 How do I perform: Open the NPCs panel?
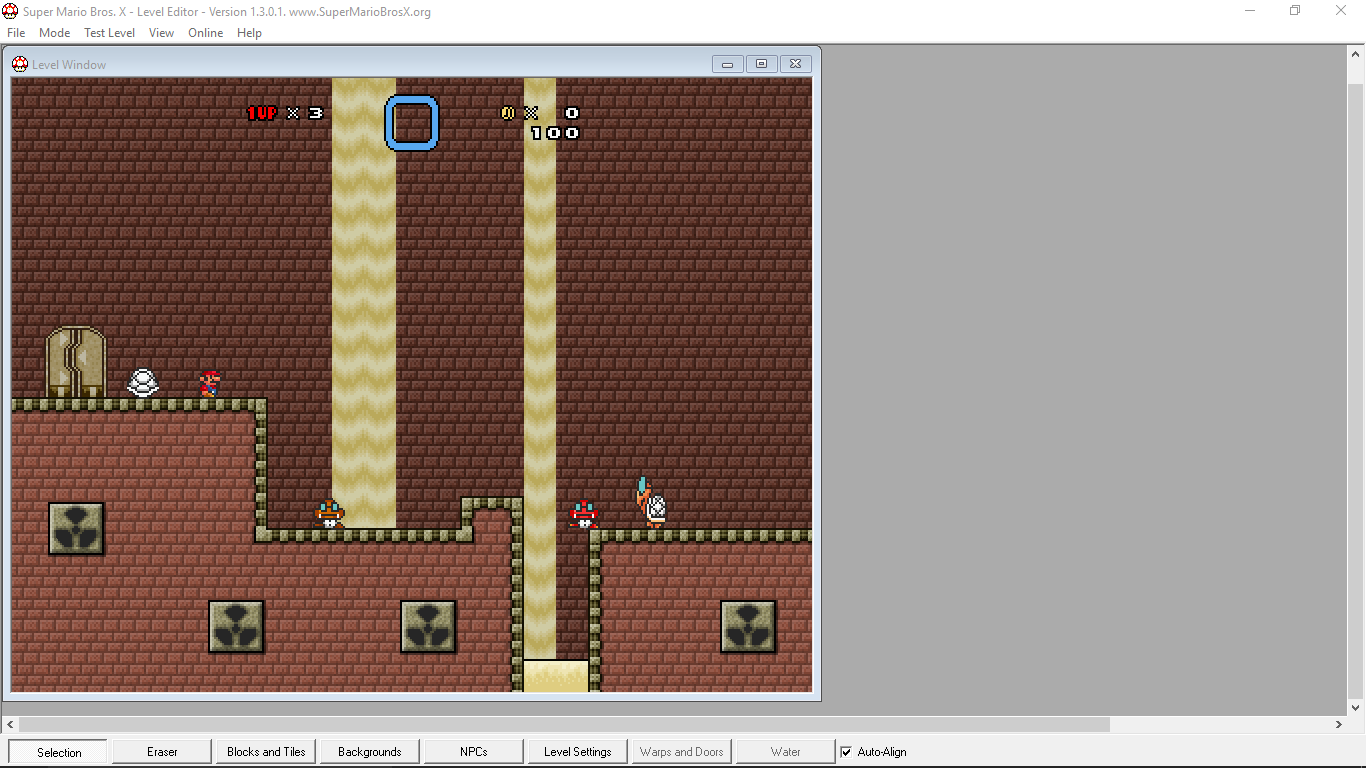pos(474,752)
